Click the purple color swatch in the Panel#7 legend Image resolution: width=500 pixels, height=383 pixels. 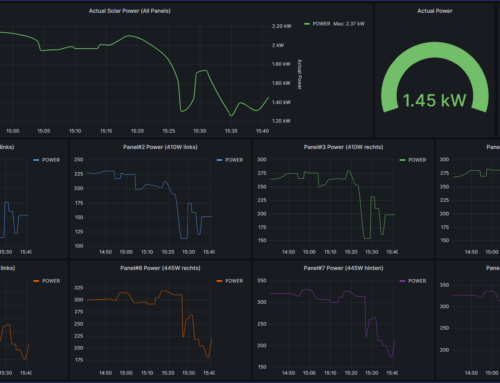(x=402, y=281)
